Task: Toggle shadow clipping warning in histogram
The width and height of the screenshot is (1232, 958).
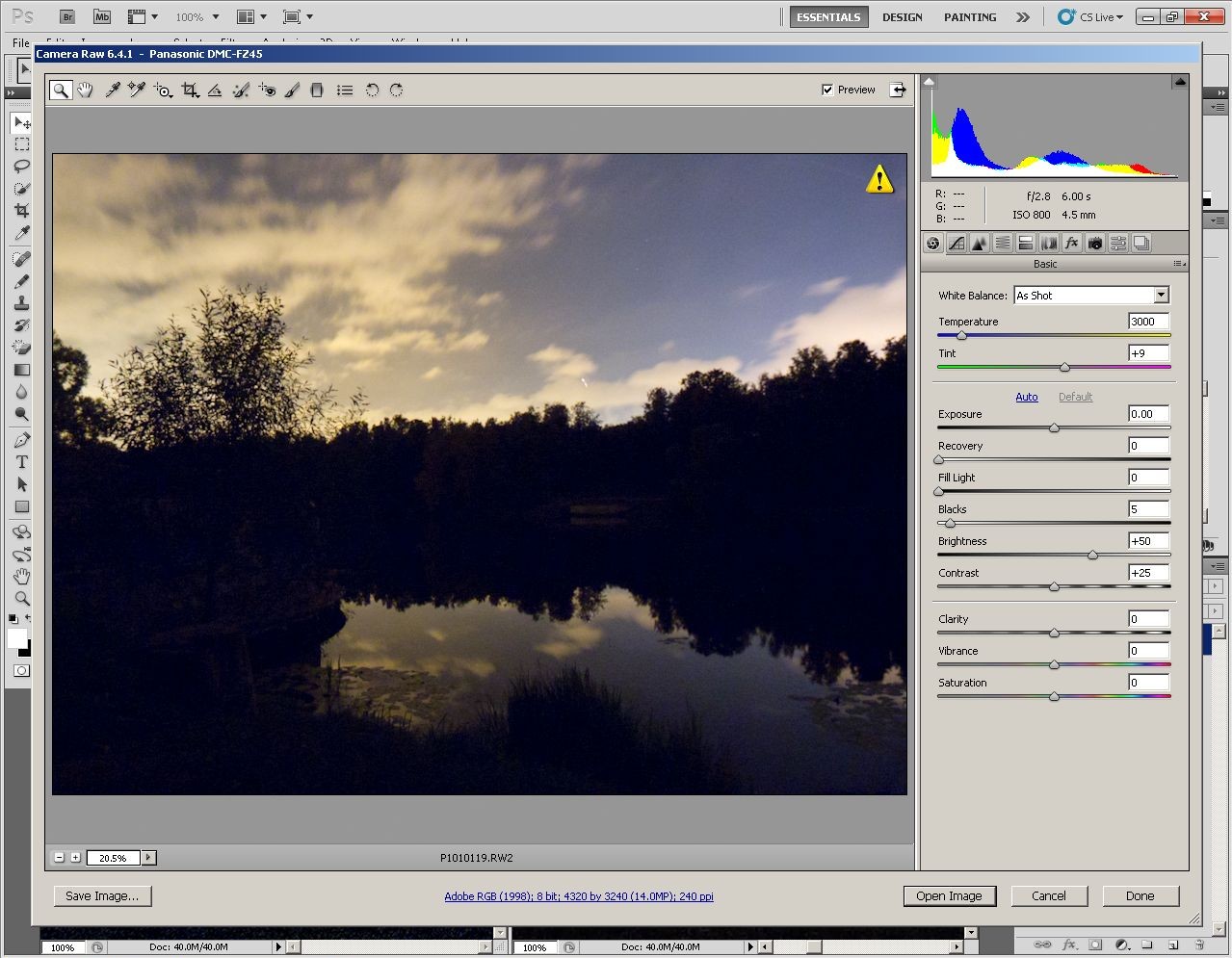Action: click(930, 82)
